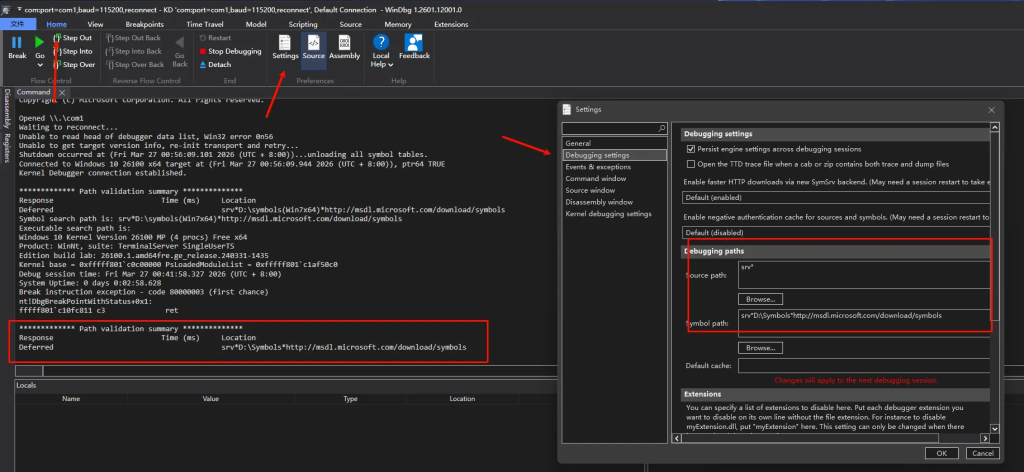Open the Extensions ribbon tab
Image resolution: width=1024 pixels, height=472 pixels.
(x=451, y=24)
